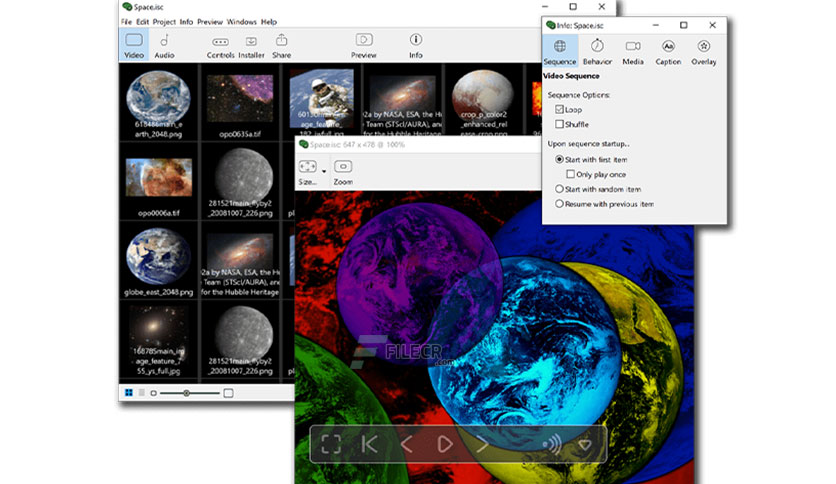The height and width of the screenshot is (484, 836).
Task: Click the Size button in preview window
Action: pos(308,172)
